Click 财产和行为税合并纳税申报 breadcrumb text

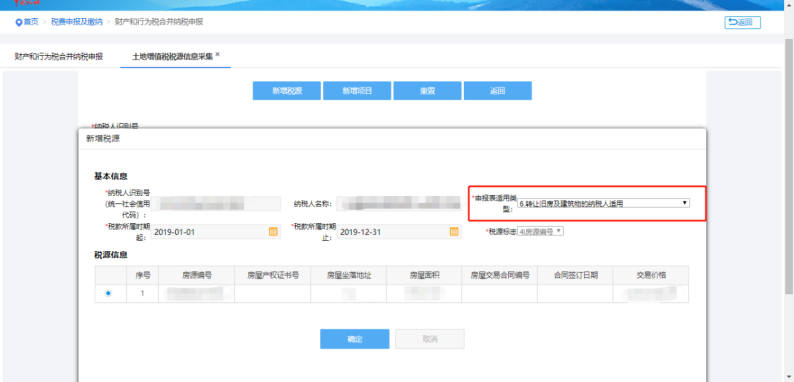coord(159,22)
